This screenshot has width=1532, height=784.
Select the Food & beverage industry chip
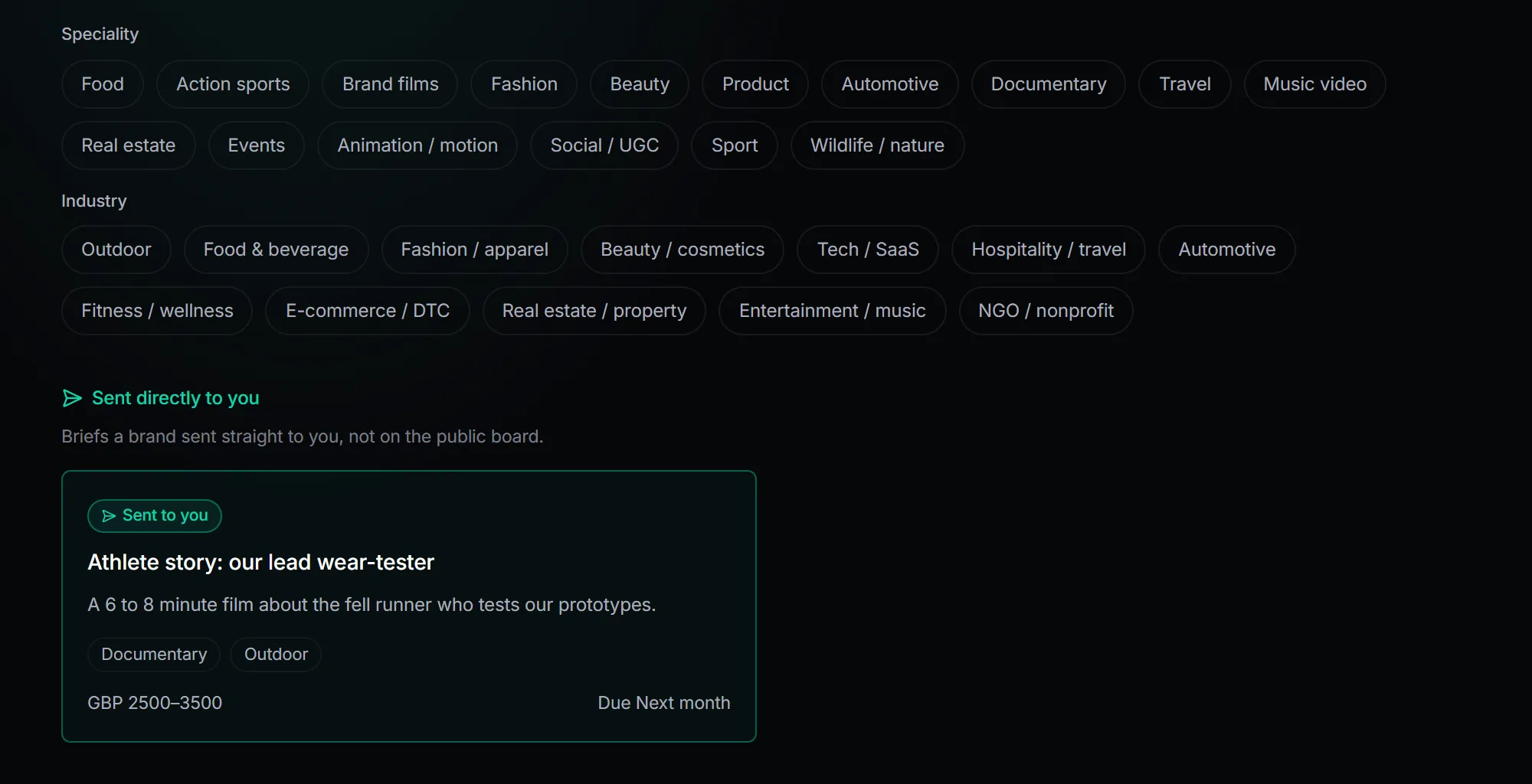(276, 250)
